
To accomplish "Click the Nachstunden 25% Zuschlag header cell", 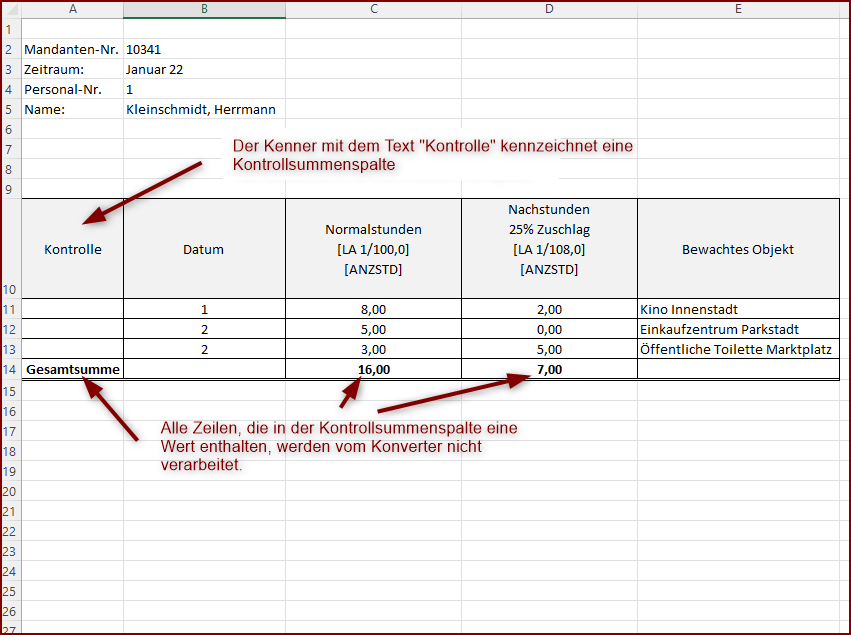I will (x=549, y=249).
